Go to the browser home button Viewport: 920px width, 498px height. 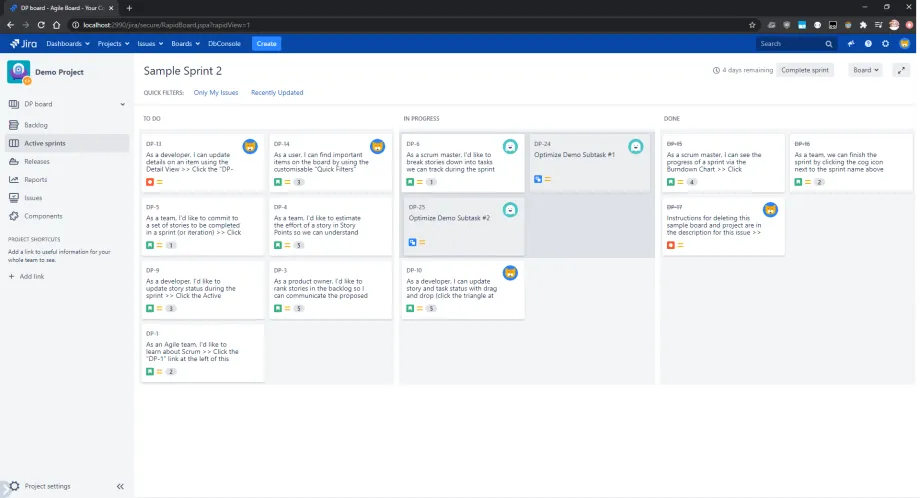pyautogui.click(x=56, y=25)
